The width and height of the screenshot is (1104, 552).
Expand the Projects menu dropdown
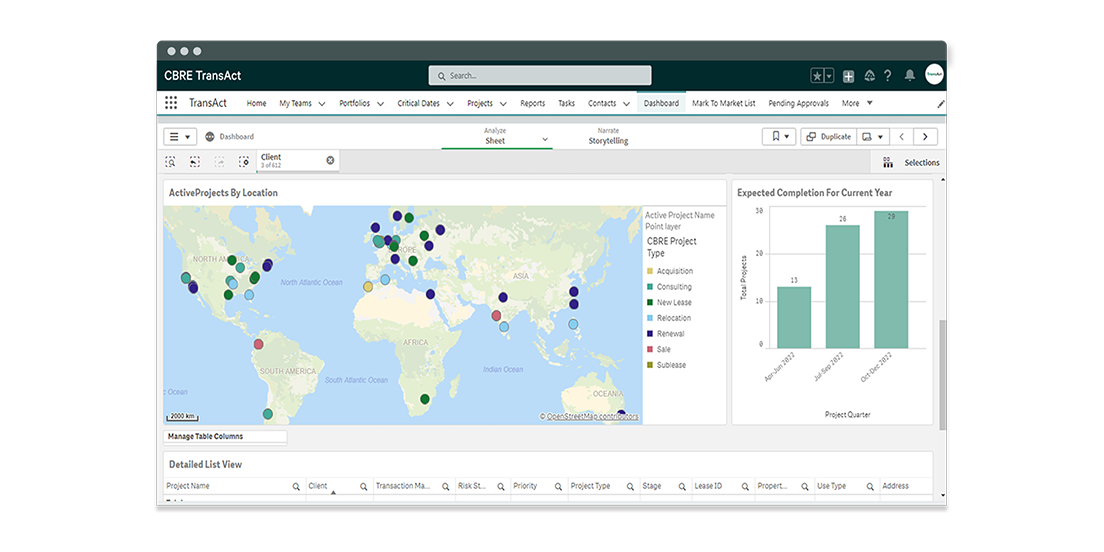click(502, 104)
